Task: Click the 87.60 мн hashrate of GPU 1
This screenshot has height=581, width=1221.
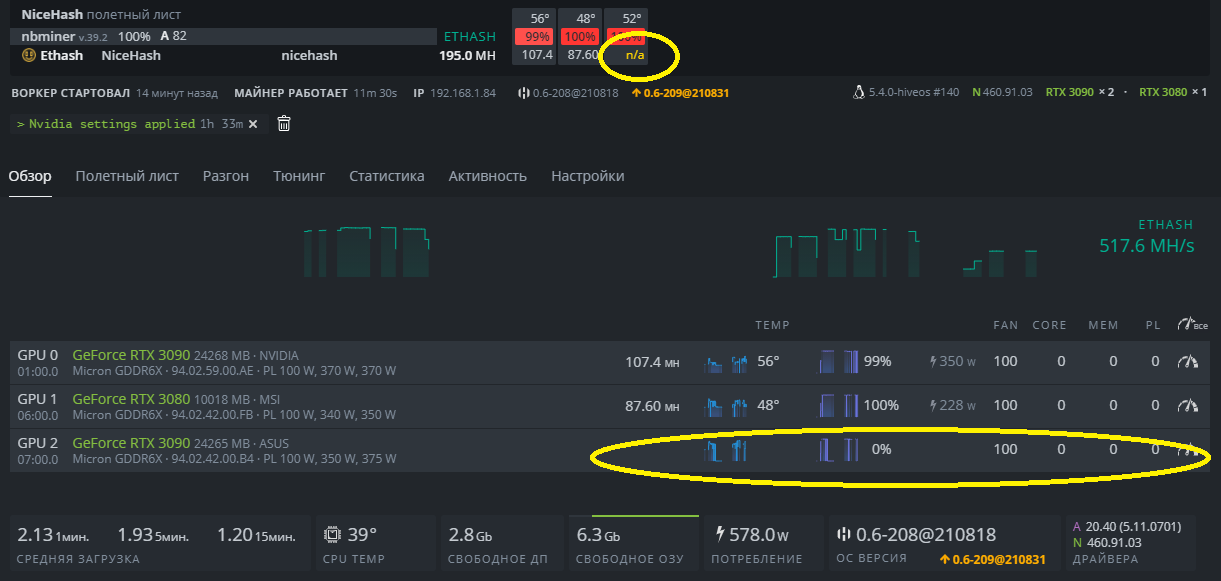Action: 652,405
